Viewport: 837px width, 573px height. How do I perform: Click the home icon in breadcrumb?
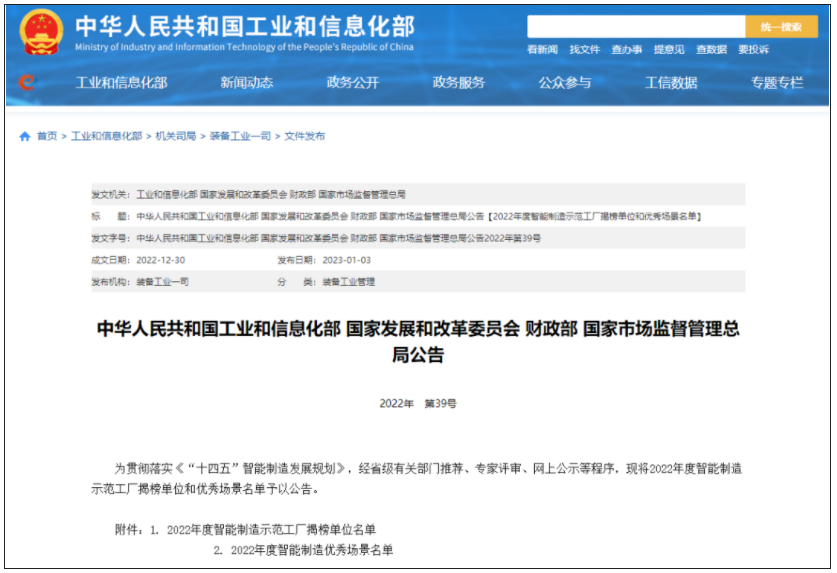click(25, 136)
